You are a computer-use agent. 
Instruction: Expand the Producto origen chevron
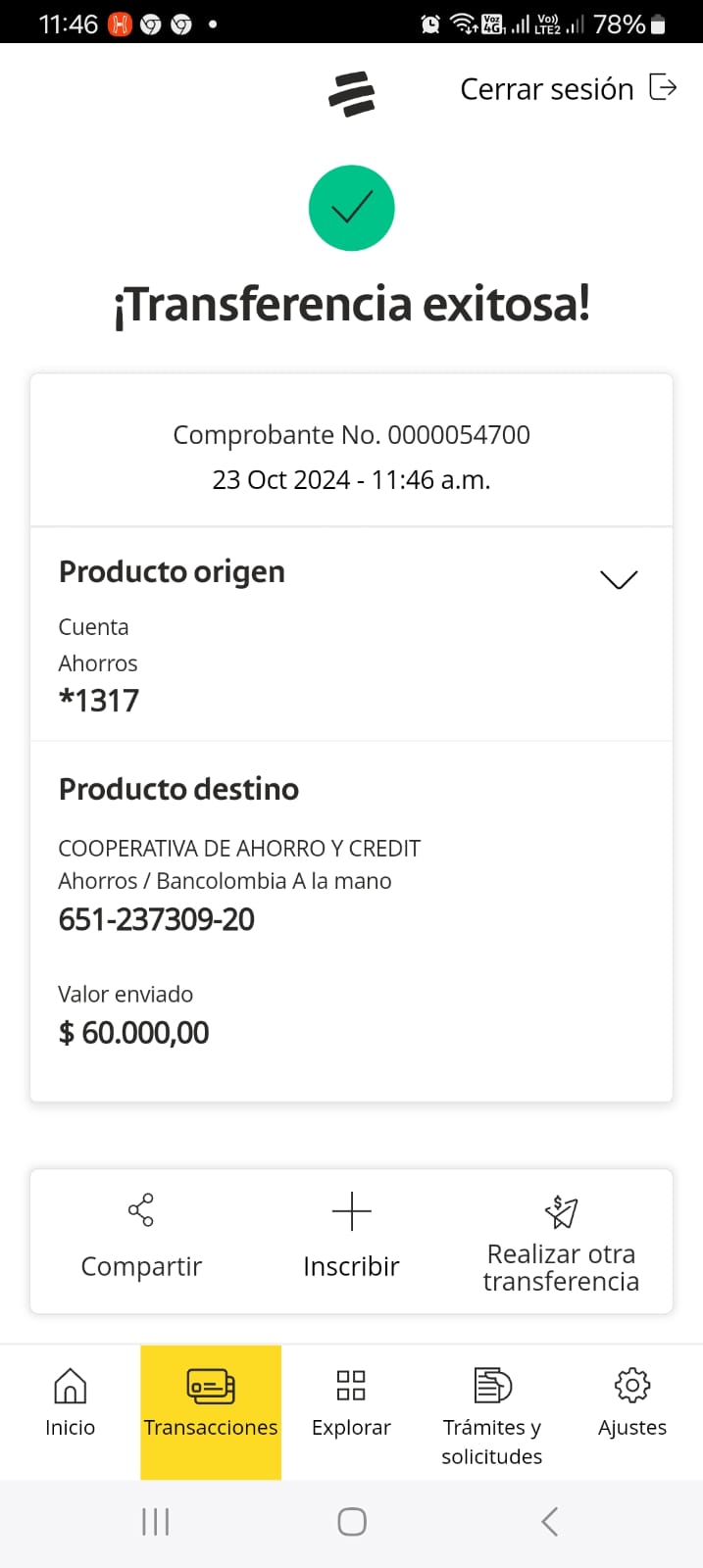[619, 579]
